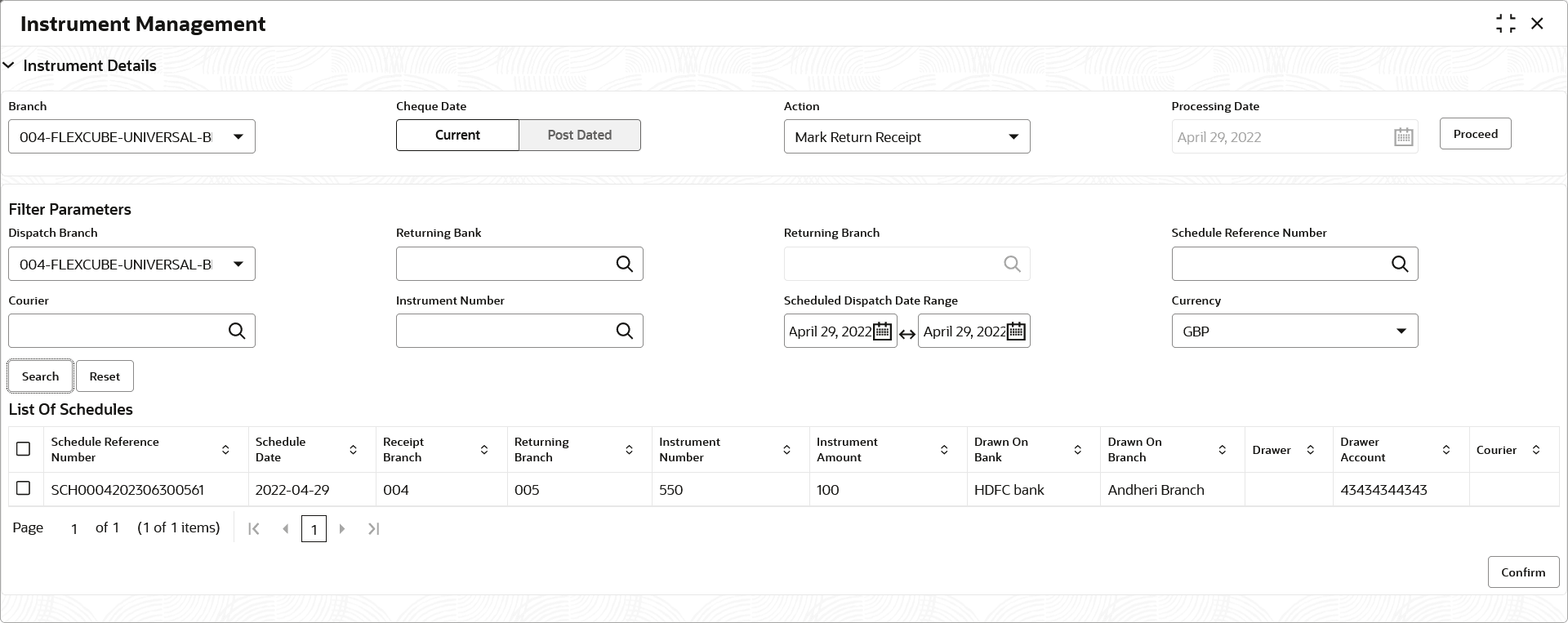Image resolution: width=1568 pixels, height=623 pixels.
Task: Click the Schedule Reference Number search icon
Action: (x=1400, y=264)
